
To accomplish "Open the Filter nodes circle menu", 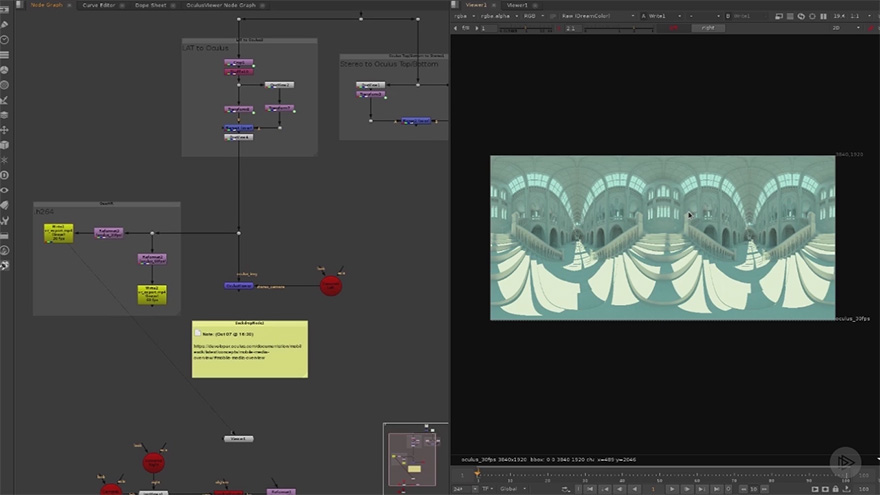I will point(4,85).
